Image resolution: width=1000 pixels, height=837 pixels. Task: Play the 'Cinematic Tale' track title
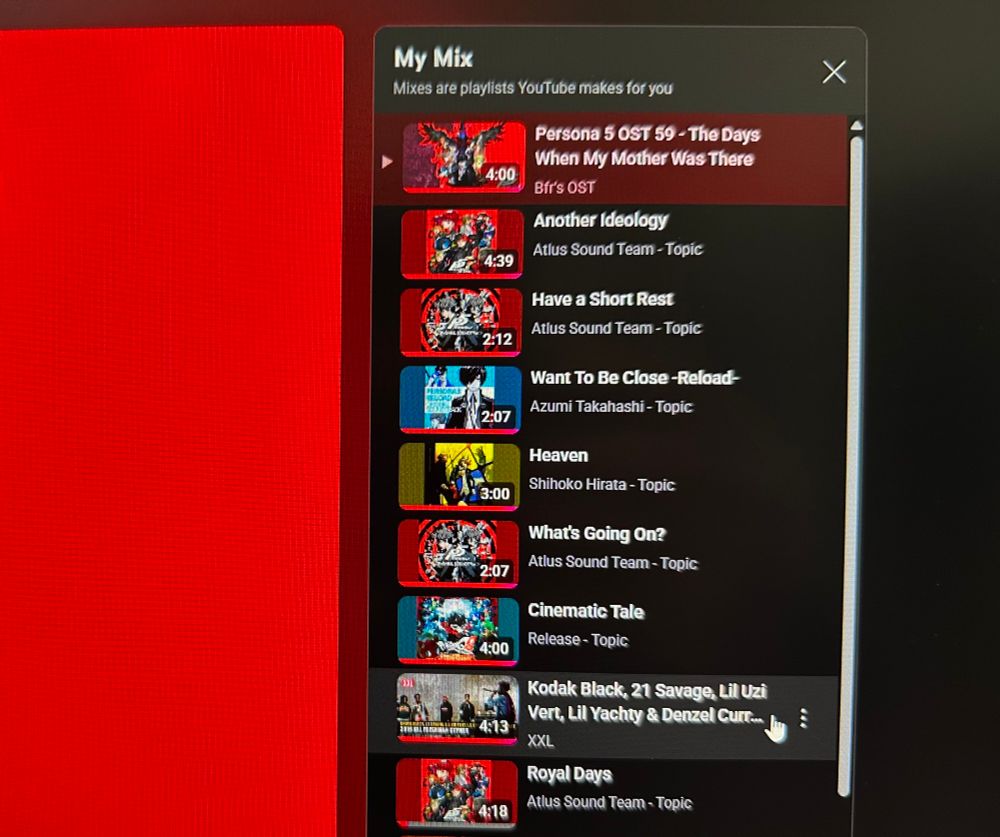pos(585,611)
